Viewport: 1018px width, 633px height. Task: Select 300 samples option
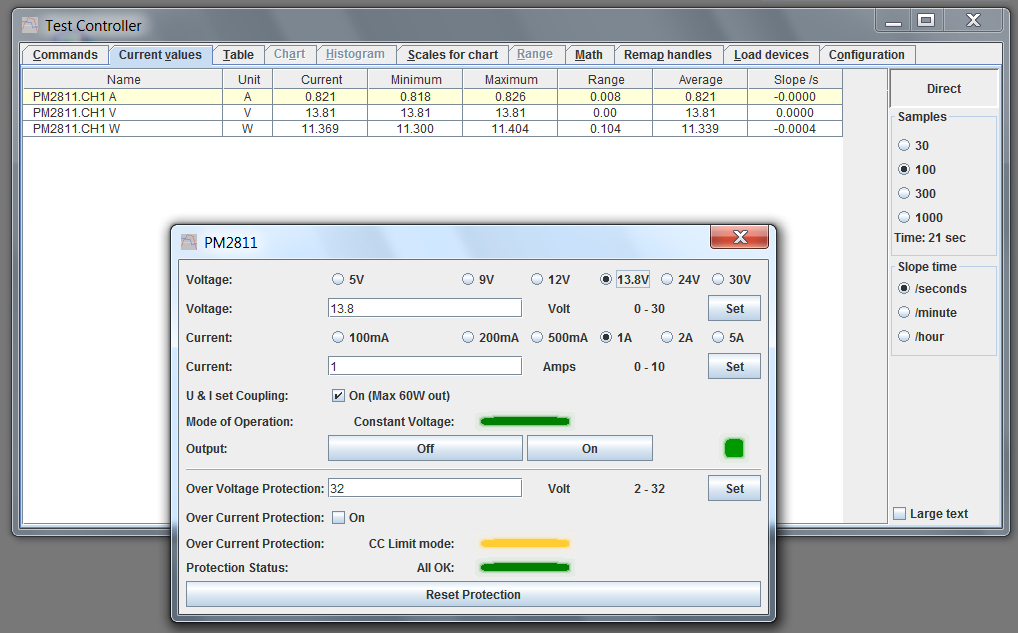904,194
